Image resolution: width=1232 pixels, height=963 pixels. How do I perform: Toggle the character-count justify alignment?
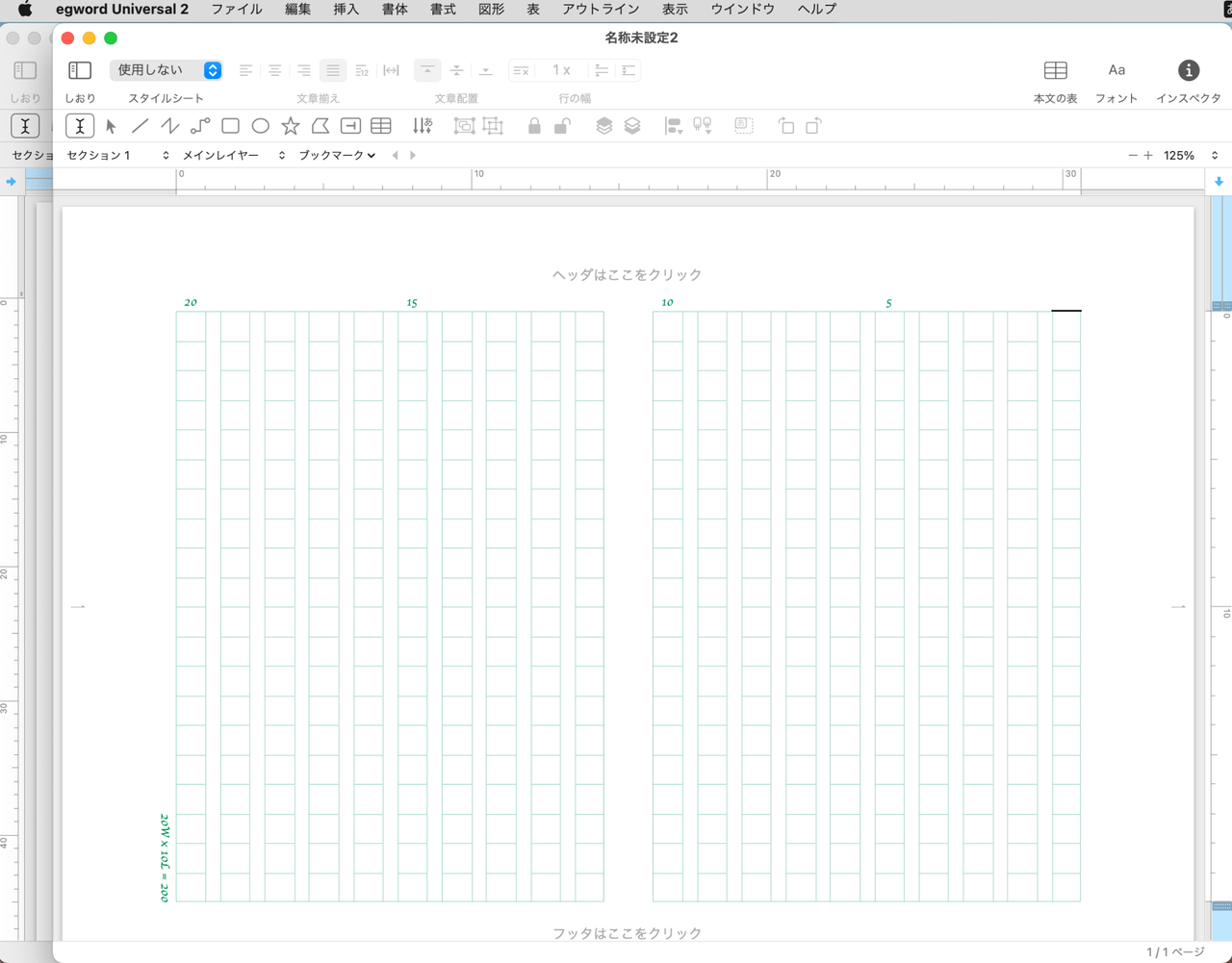pyautogui.click(x=362, y=70)
